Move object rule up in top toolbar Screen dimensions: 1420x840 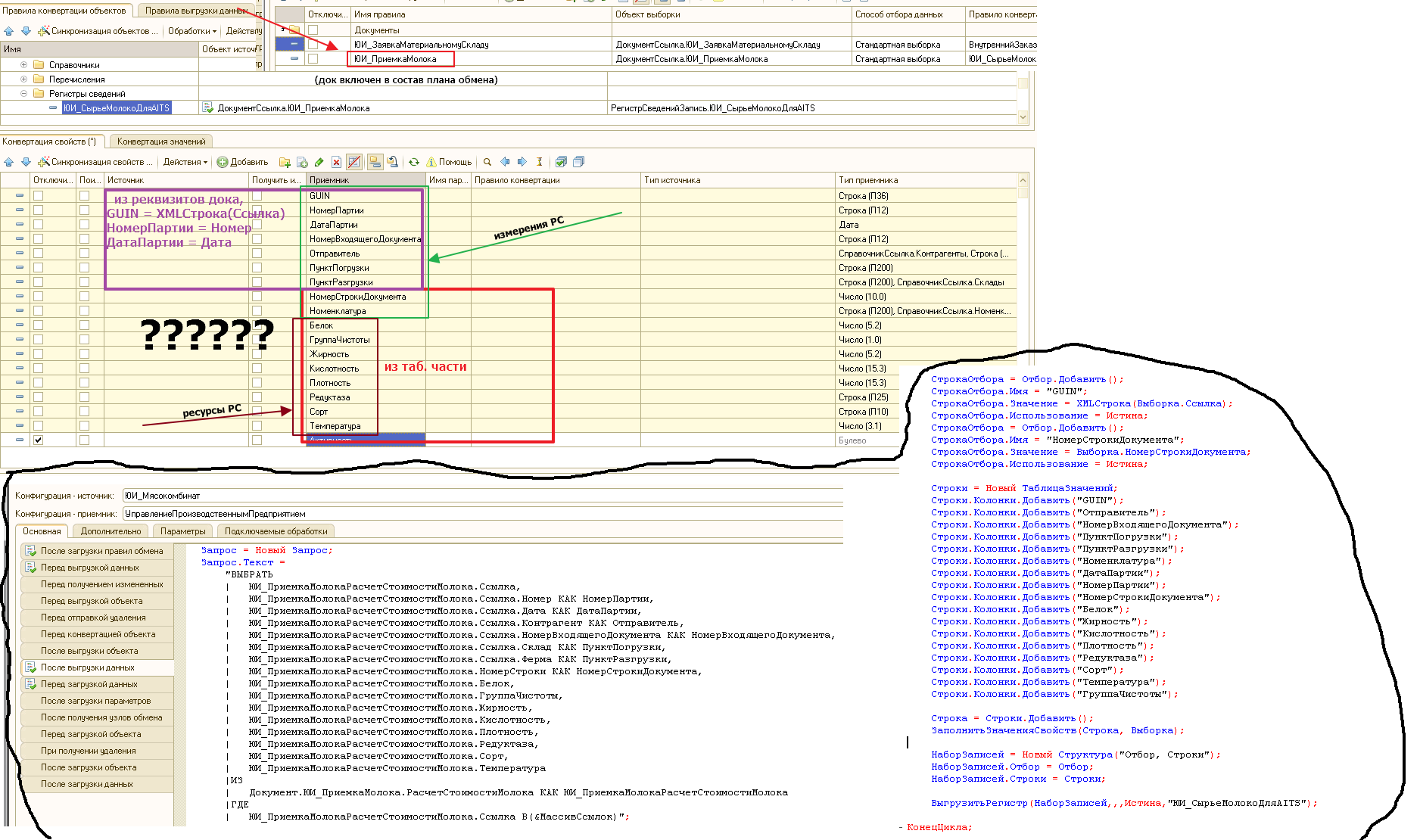[x=9, y=31]
